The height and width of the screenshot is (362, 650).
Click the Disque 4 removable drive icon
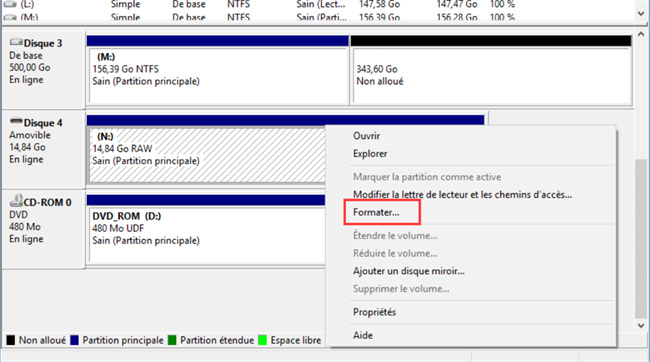click(x=16, y=121)
